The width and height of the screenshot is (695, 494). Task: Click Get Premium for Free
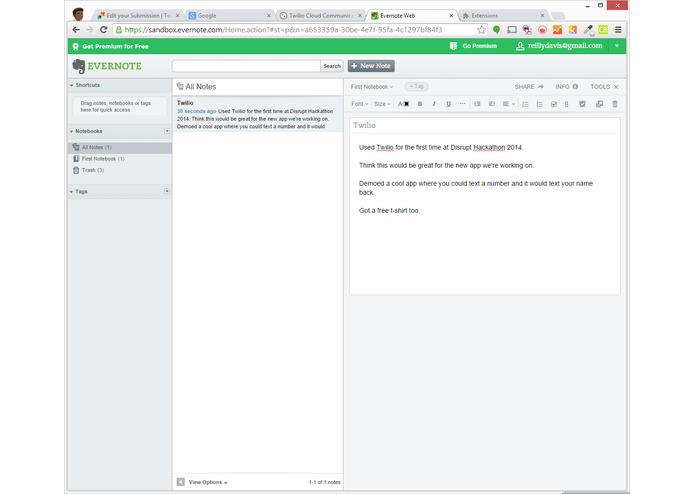[110, 46]
